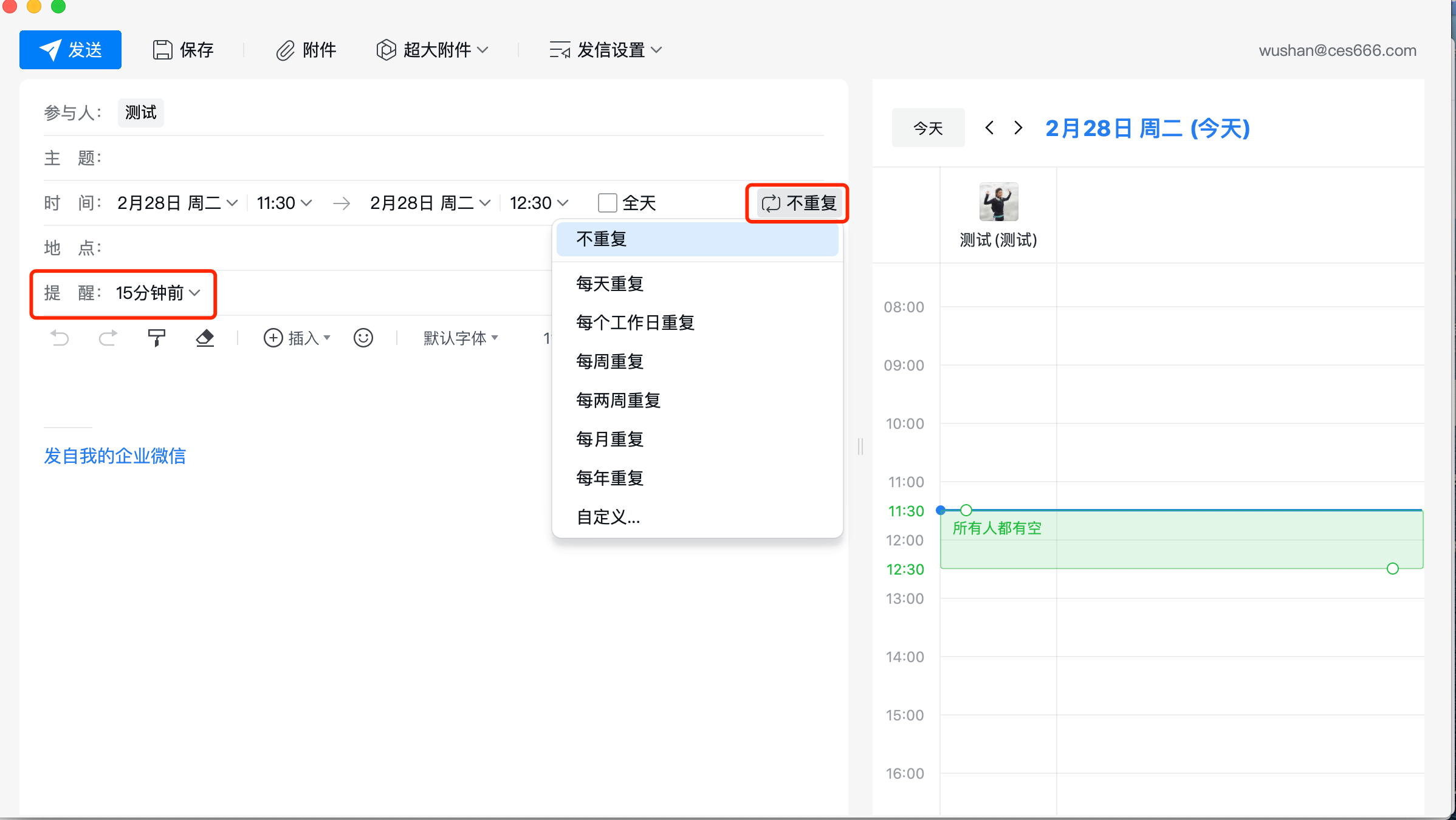The width and height of the screenshot is (1456, 820).
Task: Click the text color brush icon
Action: (156, 337)
